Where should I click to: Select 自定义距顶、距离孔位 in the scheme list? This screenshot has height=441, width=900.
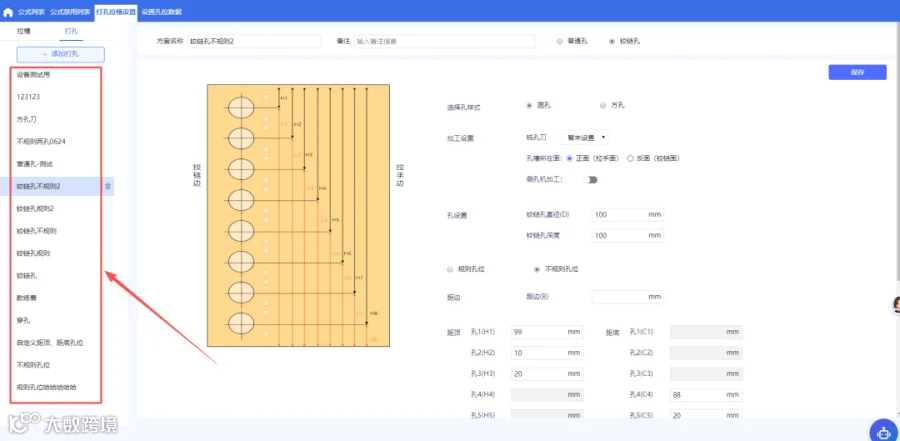pyautogui.click(x=50, y=343)
